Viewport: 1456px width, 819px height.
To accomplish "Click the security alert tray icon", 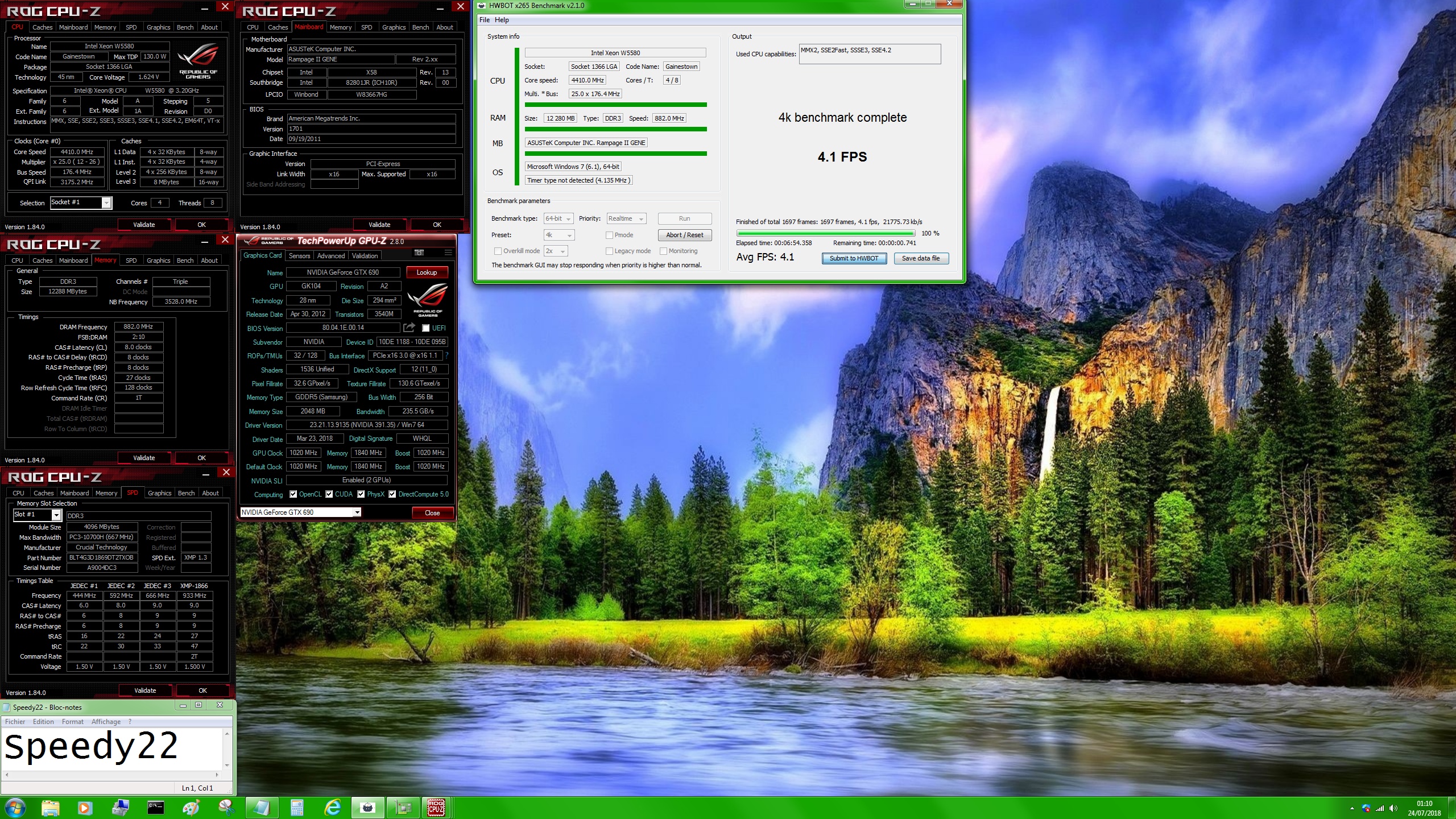I will click(1366, 808).
